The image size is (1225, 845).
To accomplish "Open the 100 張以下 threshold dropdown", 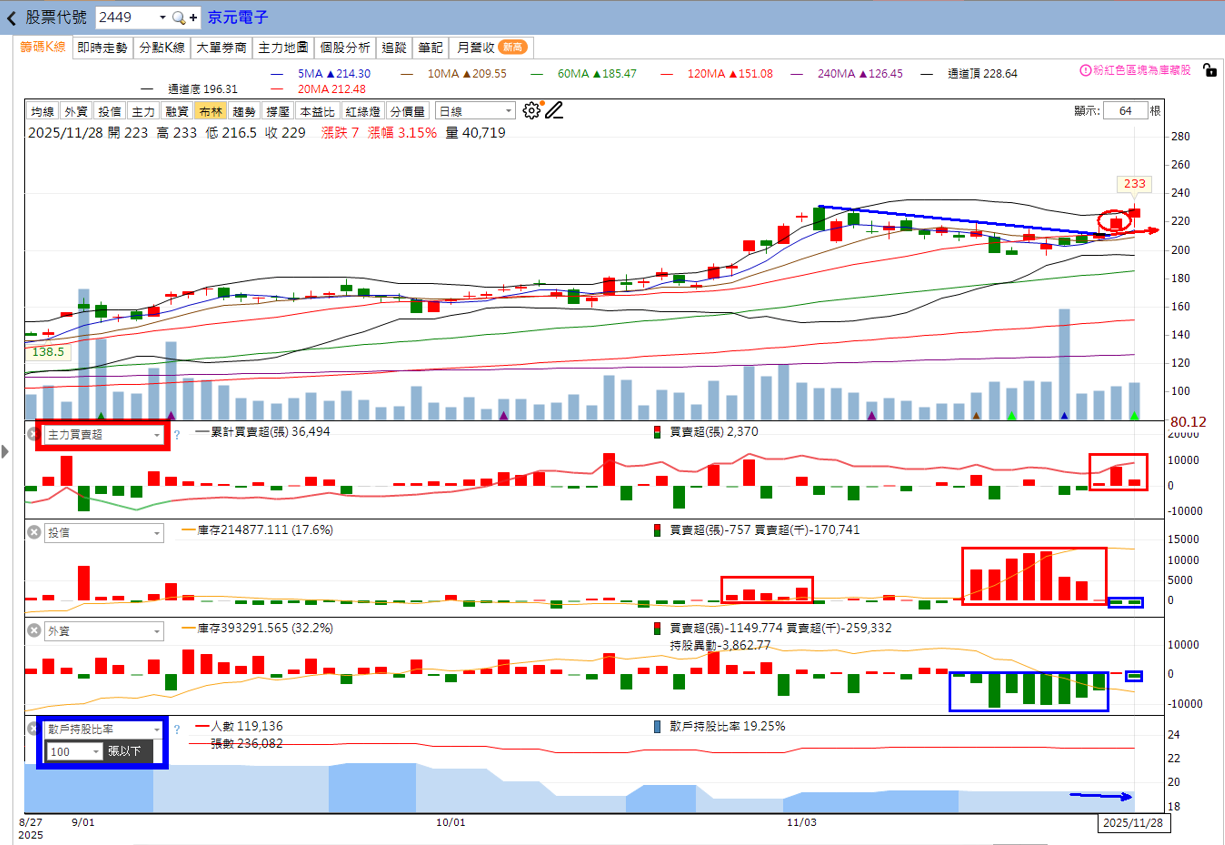I will pyautogui.click(x=75, y=751).
